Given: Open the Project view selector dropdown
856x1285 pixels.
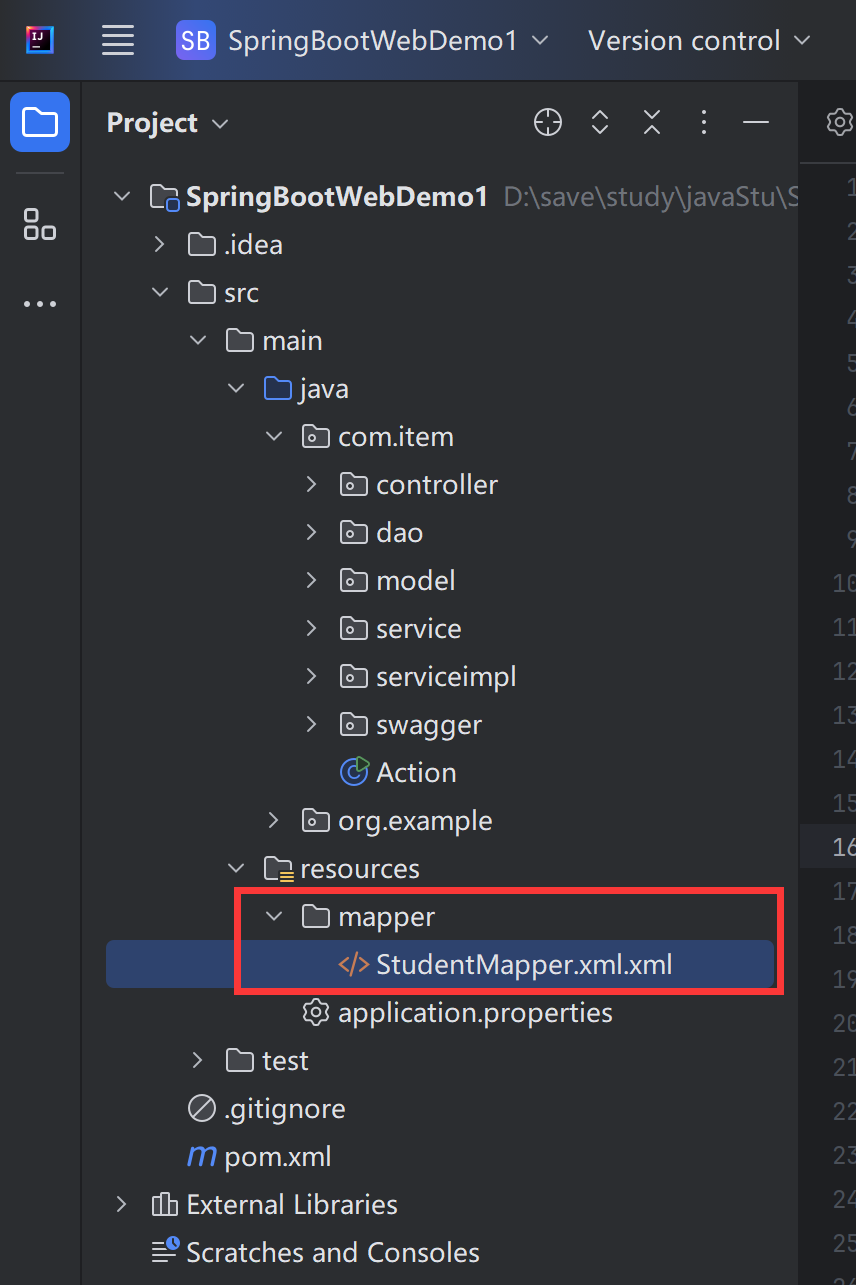Looking at the screenshot, I should point(168,123).
